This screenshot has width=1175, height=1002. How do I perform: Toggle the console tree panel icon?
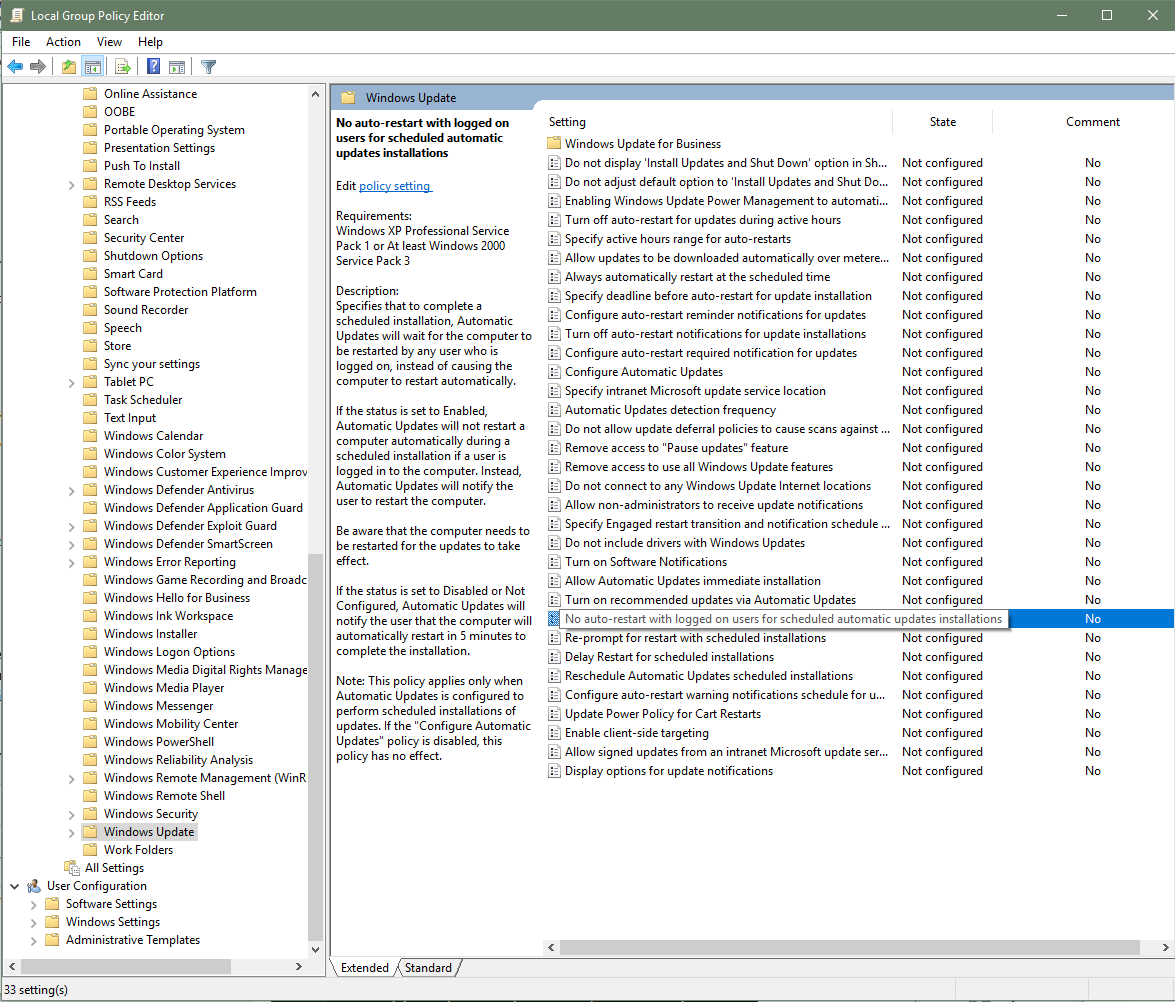[92, 66]
